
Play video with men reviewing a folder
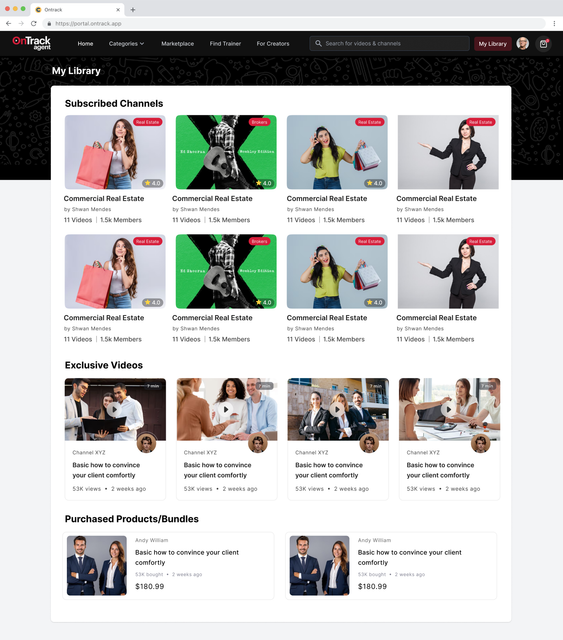point(114,409)
